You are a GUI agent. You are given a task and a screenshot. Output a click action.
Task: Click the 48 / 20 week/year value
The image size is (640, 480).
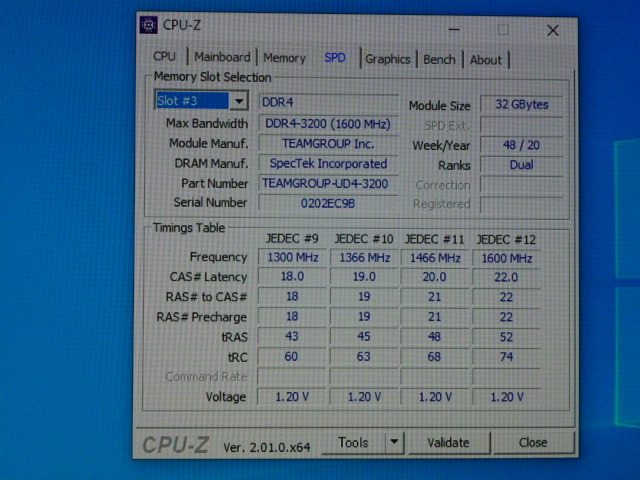tap(522, 145)
